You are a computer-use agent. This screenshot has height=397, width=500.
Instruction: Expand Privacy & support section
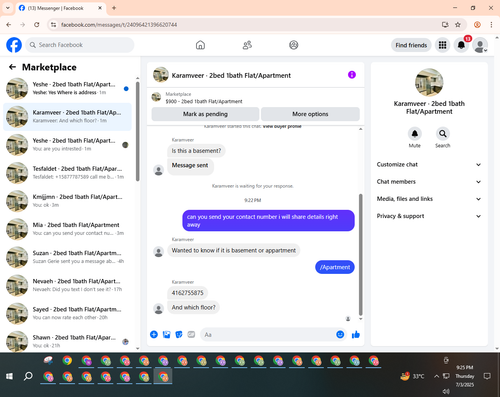[x=429, y=216]
